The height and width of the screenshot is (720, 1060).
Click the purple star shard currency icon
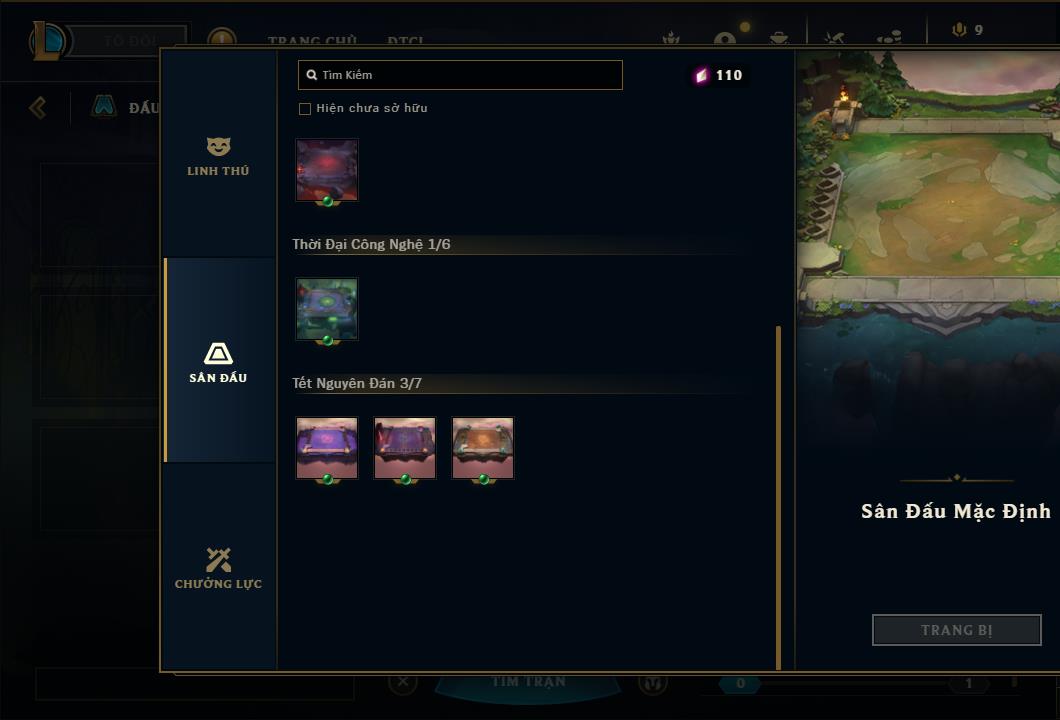702,75
